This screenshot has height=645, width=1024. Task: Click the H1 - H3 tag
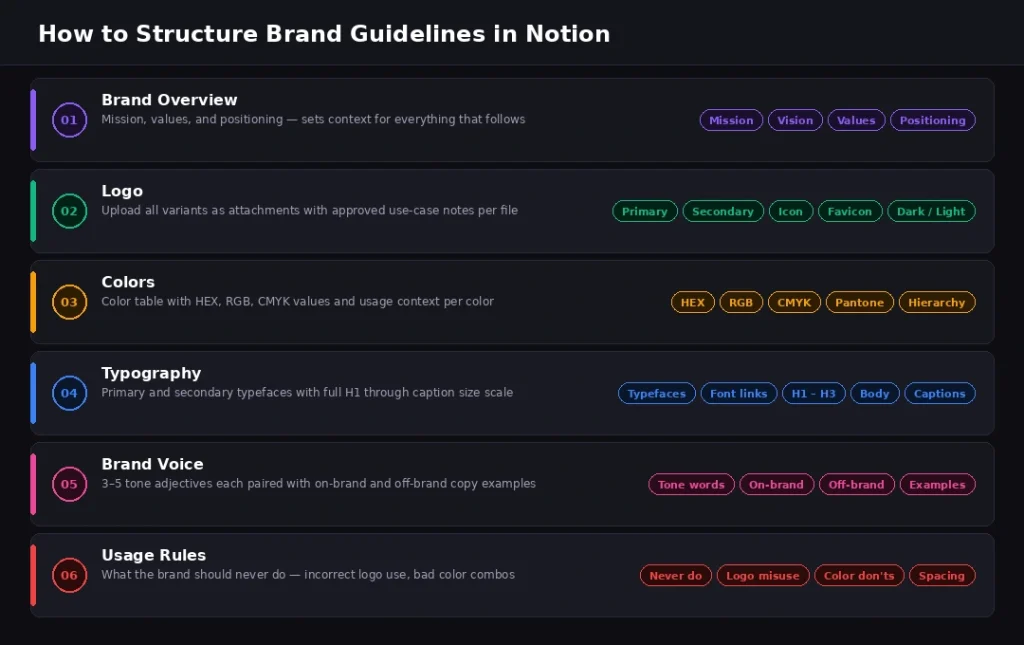(813, 394)
